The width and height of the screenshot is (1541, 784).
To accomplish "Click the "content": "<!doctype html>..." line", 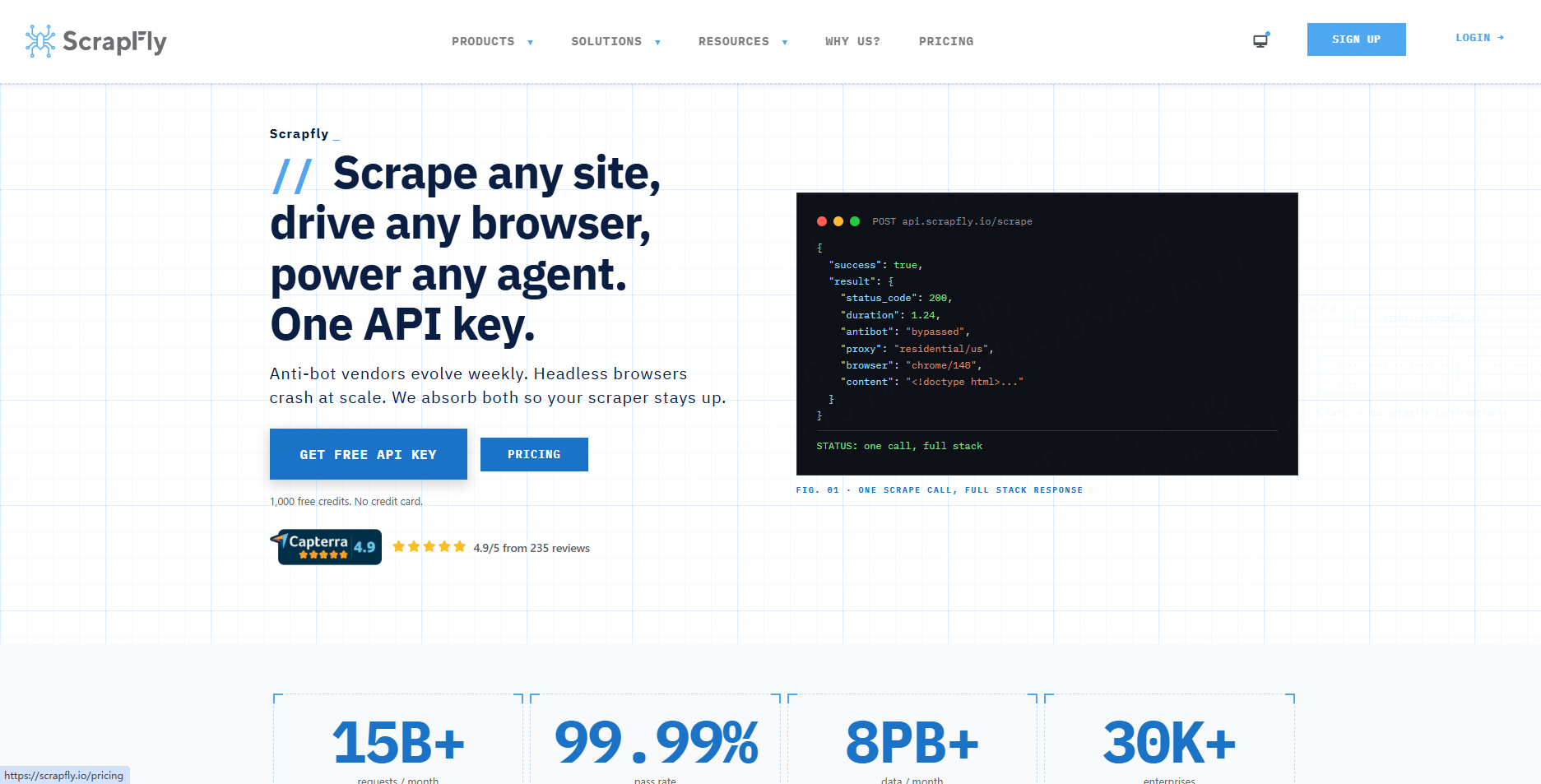I will (932, 382).
